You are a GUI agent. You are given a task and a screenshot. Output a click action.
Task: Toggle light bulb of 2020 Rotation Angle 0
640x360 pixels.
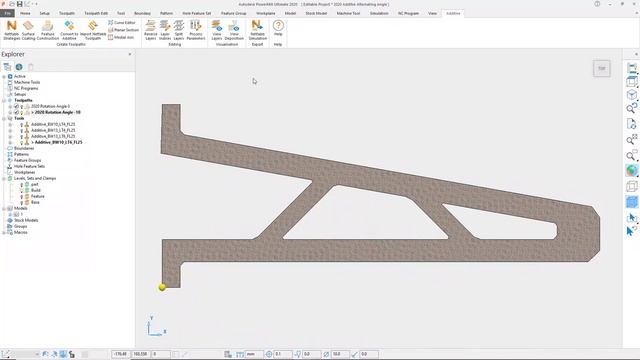coord(22,107)
